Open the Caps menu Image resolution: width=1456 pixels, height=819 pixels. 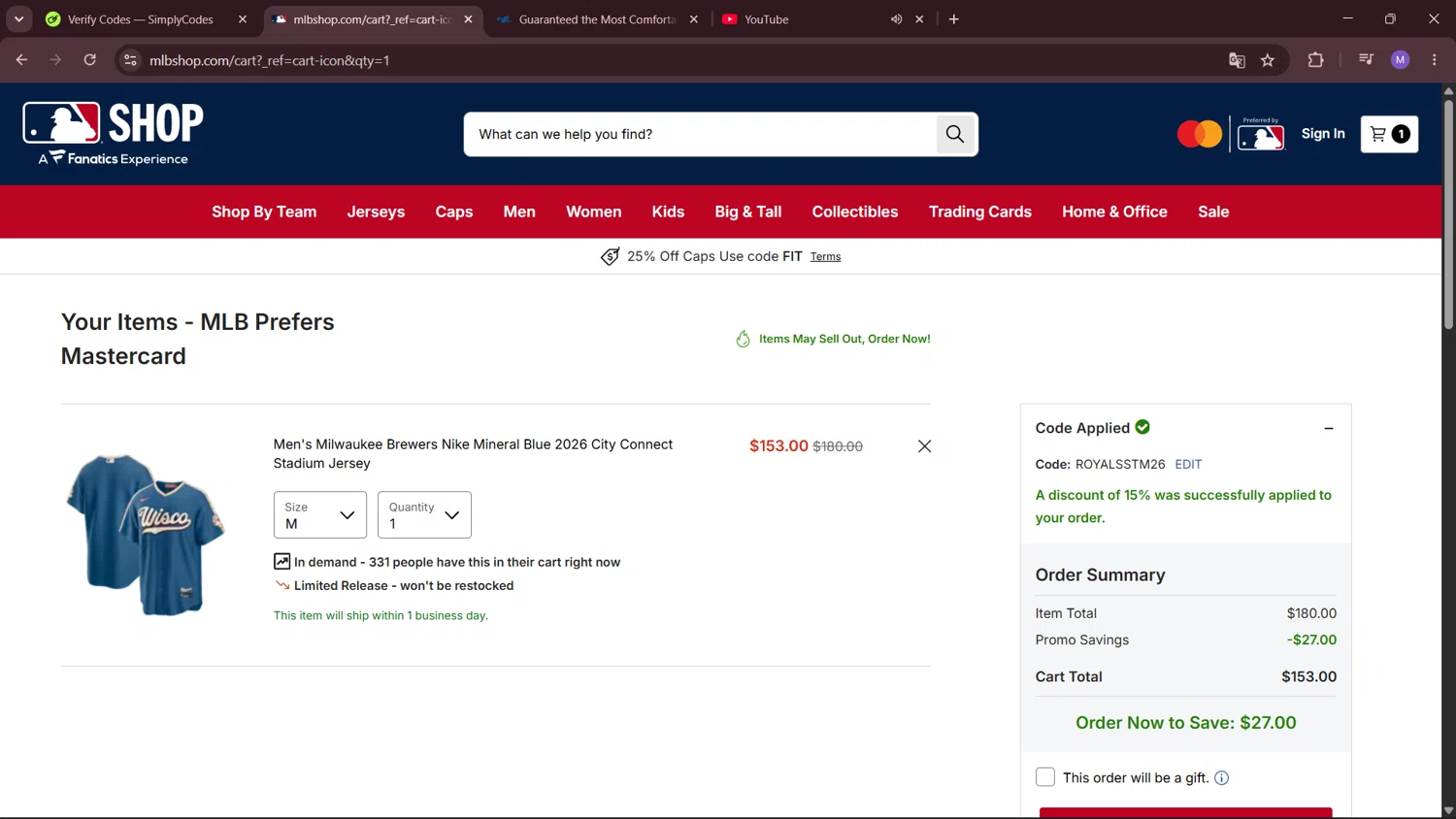[x=454, y=212]
